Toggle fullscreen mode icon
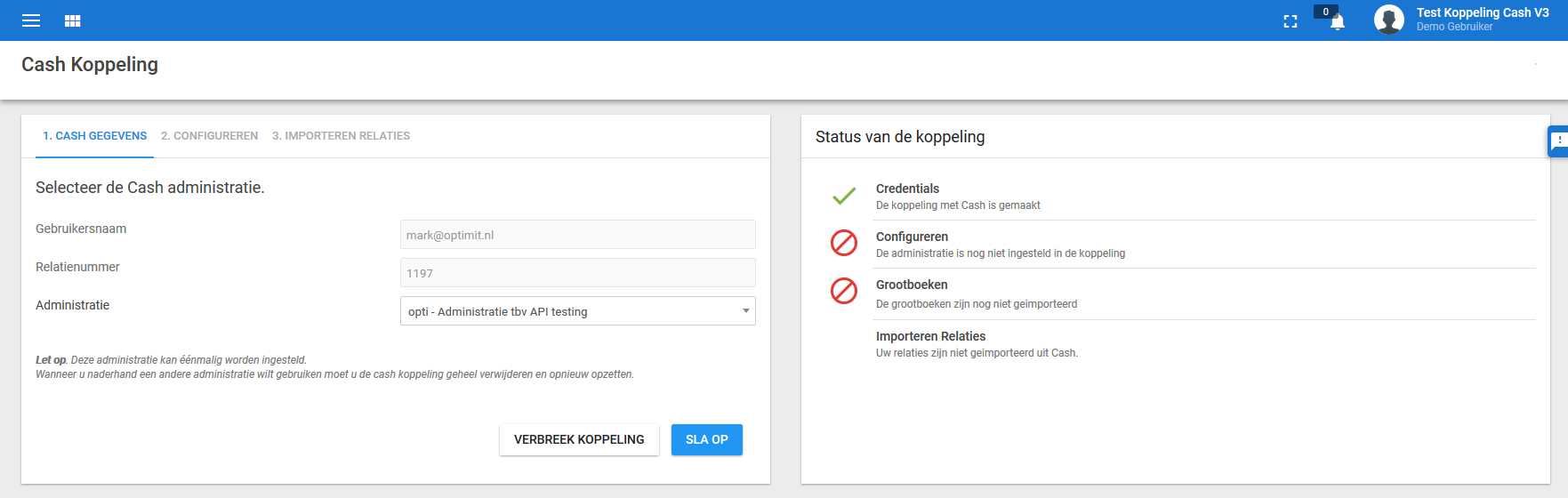Image resolution: width=1568 pixels, height=498 pixels. coord(1291,21)
